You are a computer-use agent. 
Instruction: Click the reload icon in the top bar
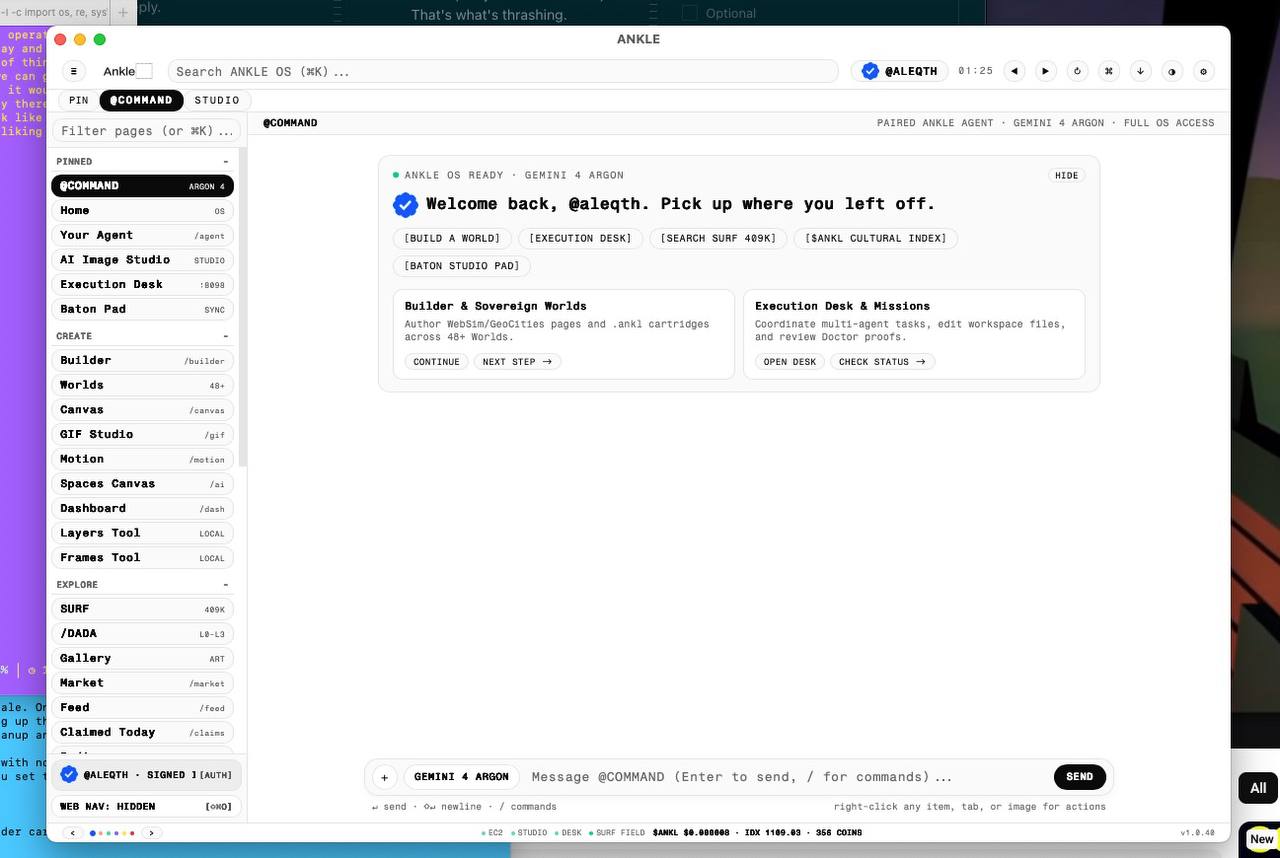click(x=1077, y=71)
